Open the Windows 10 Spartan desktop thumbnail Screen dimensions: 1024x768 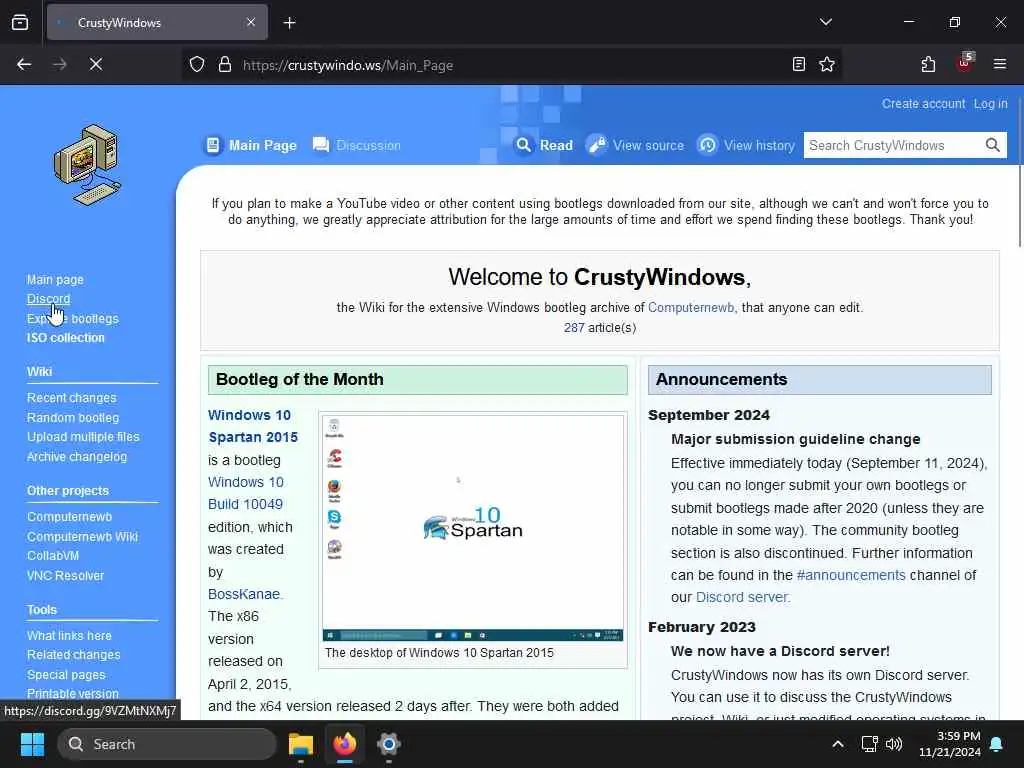[x=473, y=528]
